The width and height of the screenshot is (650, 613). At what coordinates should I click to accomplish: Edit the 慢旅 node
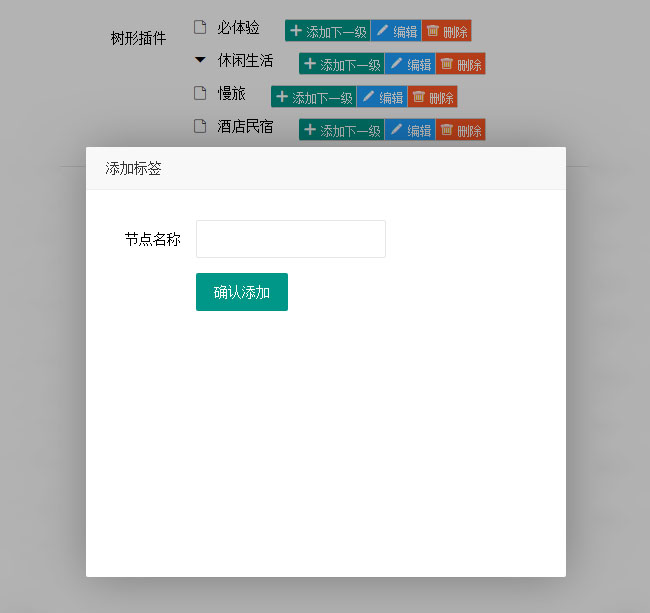[x=382, y=97]
